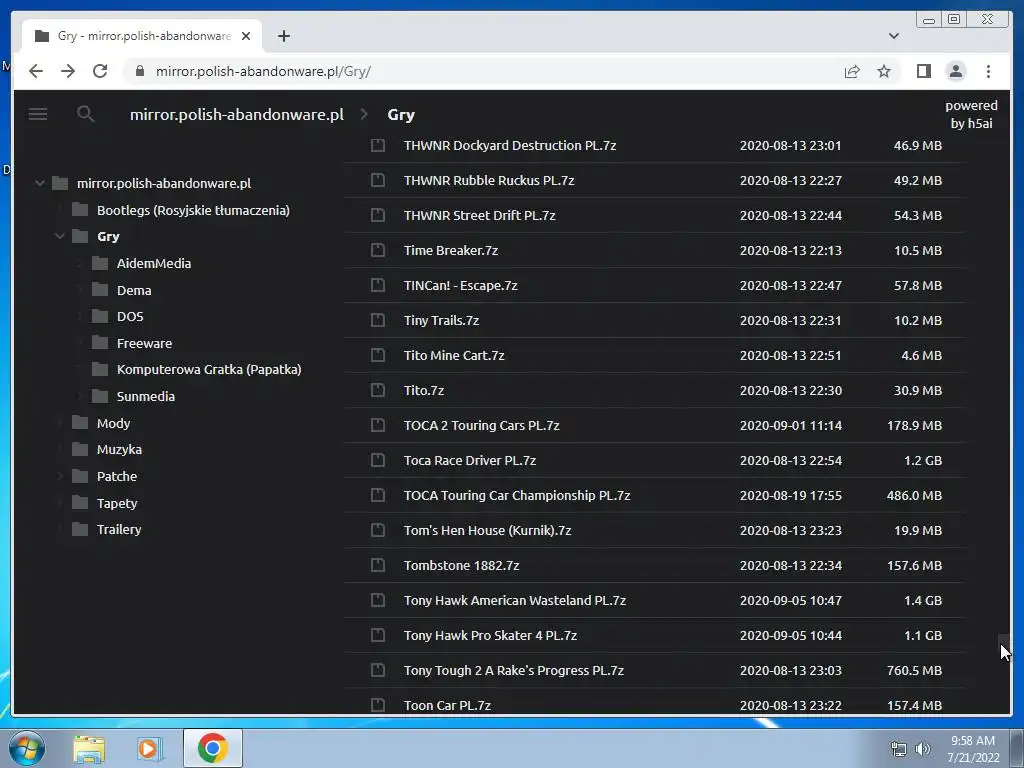
Task: Close the Gry tab
Action: tap(246, 36)
